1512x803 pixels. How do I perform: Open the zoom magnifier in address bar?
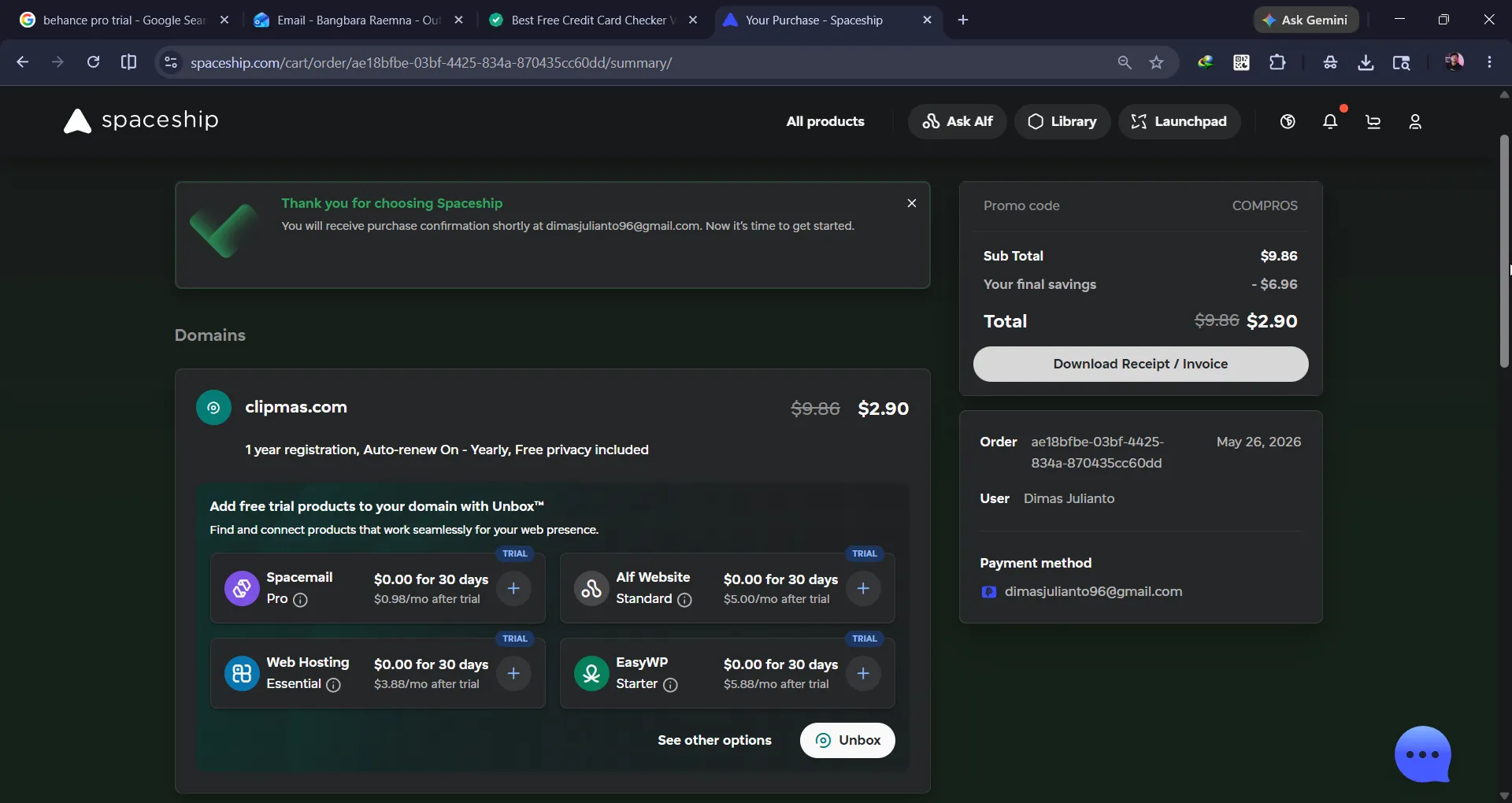[1125, 62]
